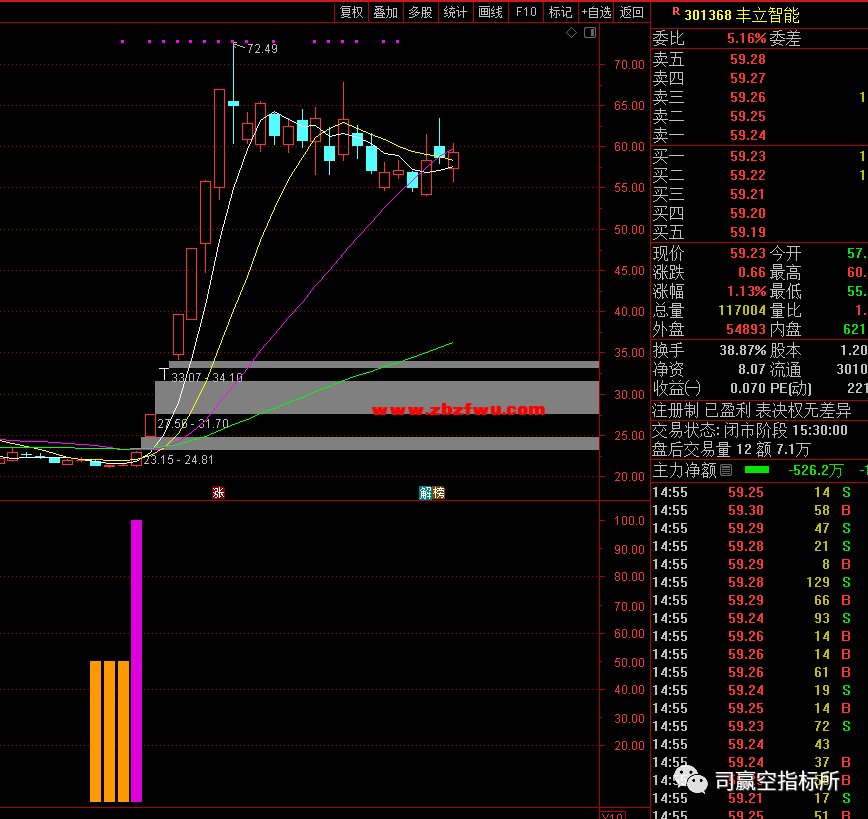Screen dimensions: 868x819
Task: Click the WeChat logo in the watermark
Action: click(690, 779)
